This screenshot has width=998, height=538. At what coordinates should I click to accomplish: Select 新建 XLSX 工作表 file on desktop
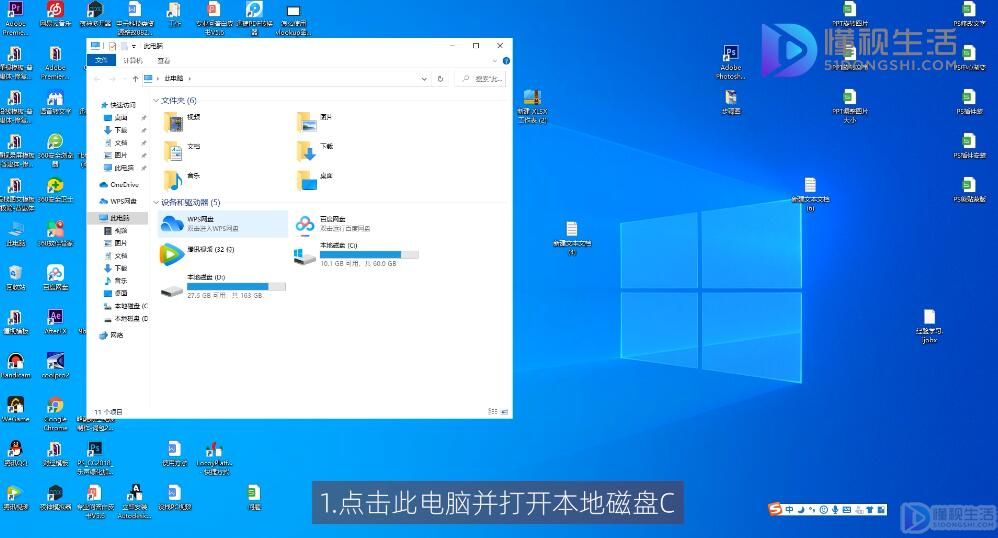(x=532, y=106)
